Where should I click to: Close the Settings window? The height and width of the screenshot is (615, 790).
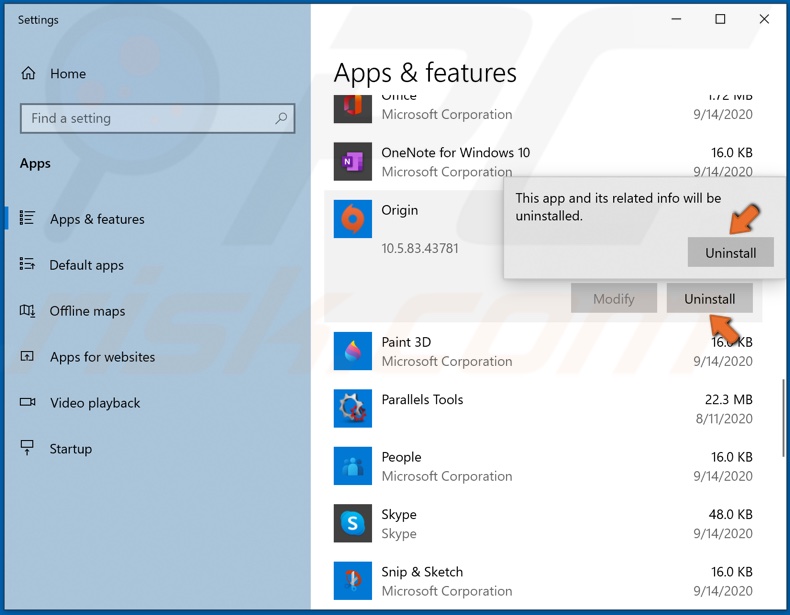point(764,19)
